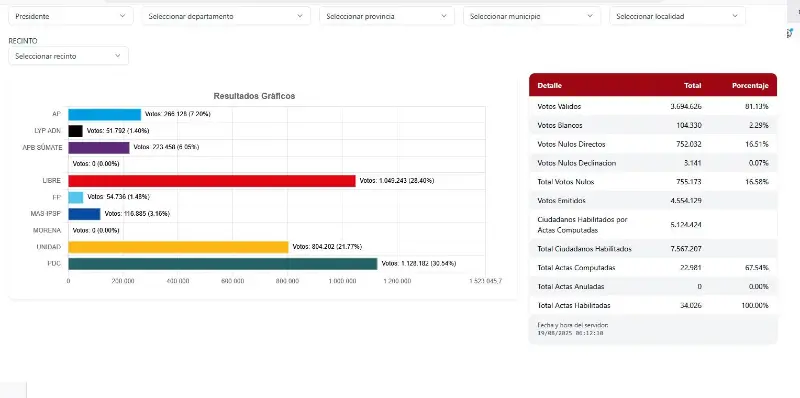This screenshot has width=800, height=398.
Task: Click the Votos Emitidos row label
Action: [561, 201]
